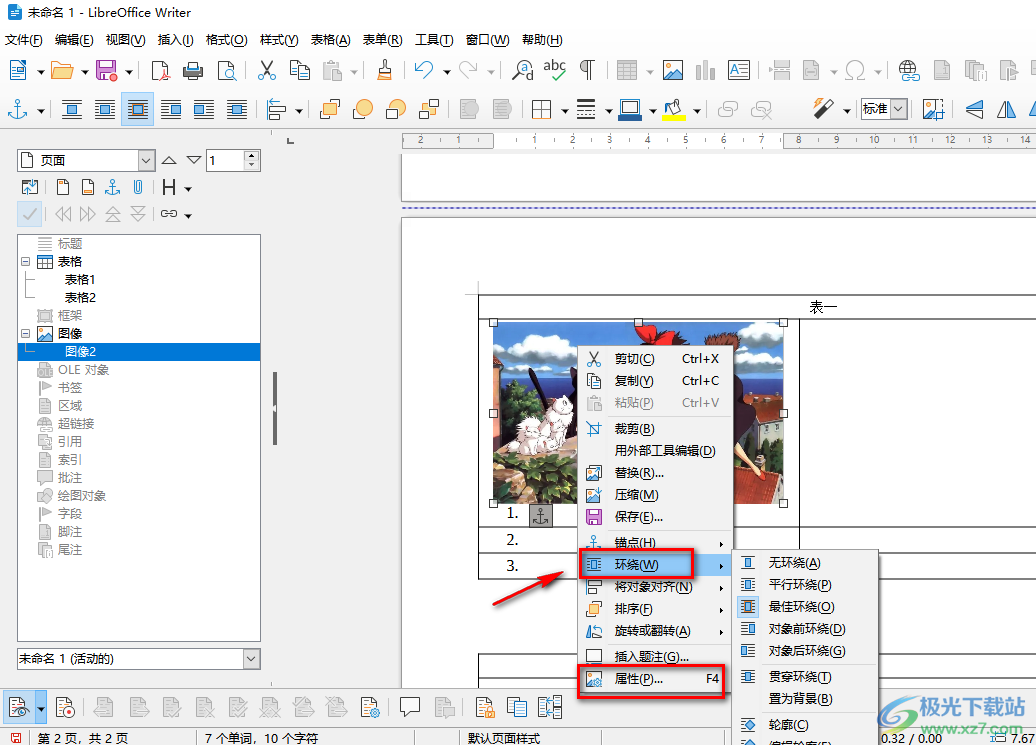
Task: Click the Print icon
Action: pos(193,70)
